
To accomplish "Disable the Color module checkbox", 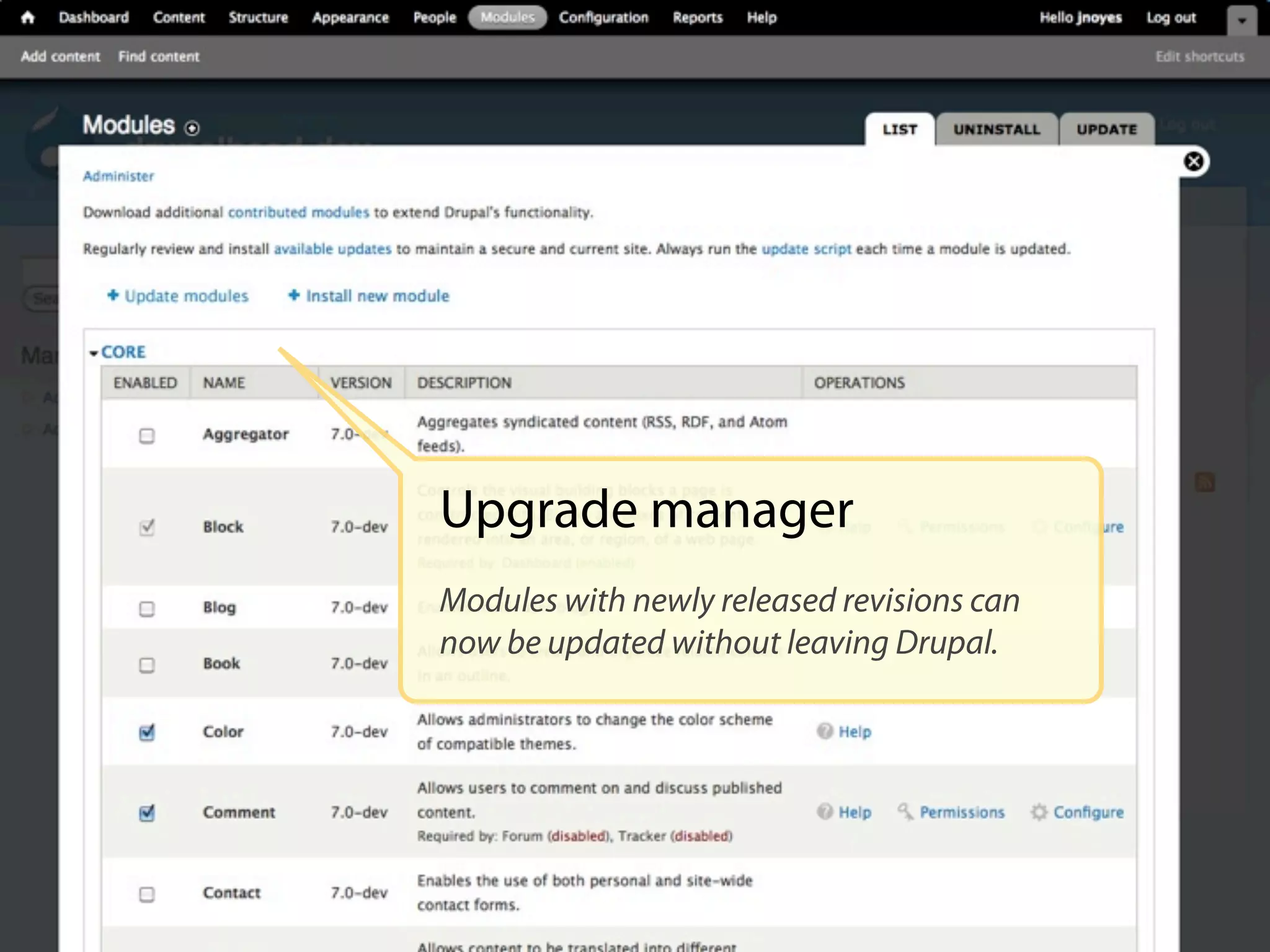I will tap(147, 733).
